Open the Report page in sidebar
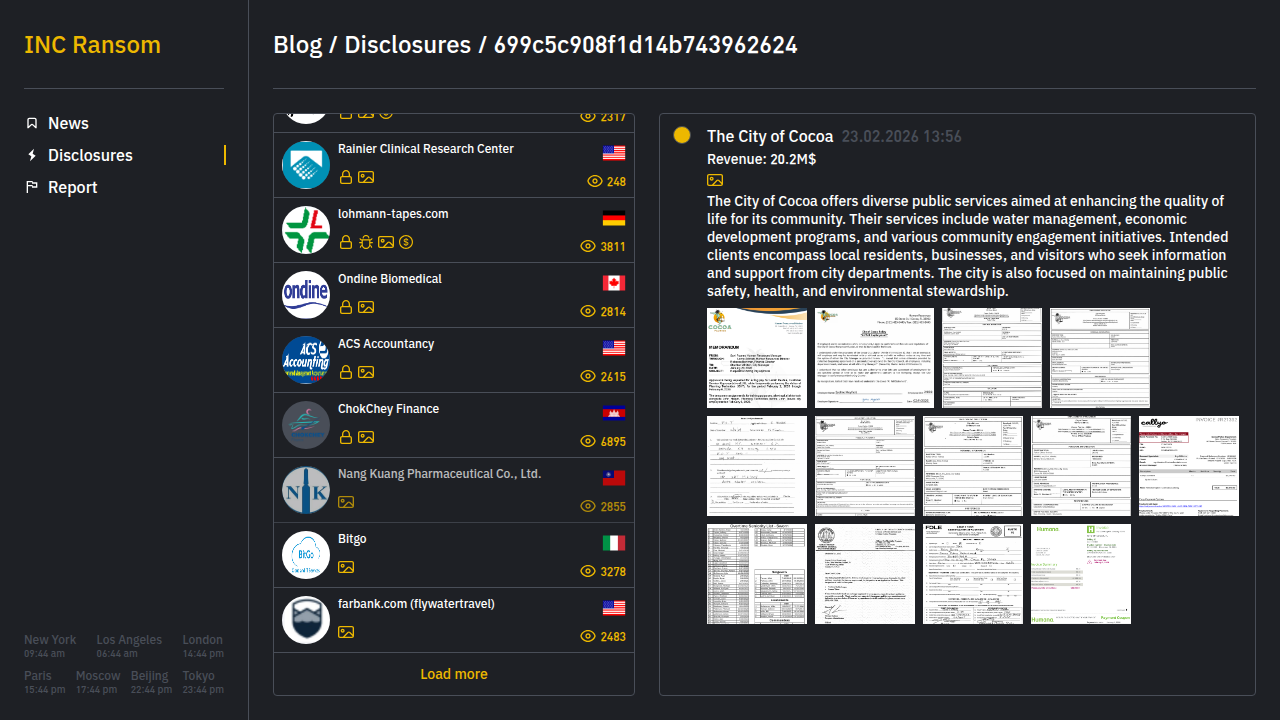Viewport: 1280px width, 720px height. 72,187
